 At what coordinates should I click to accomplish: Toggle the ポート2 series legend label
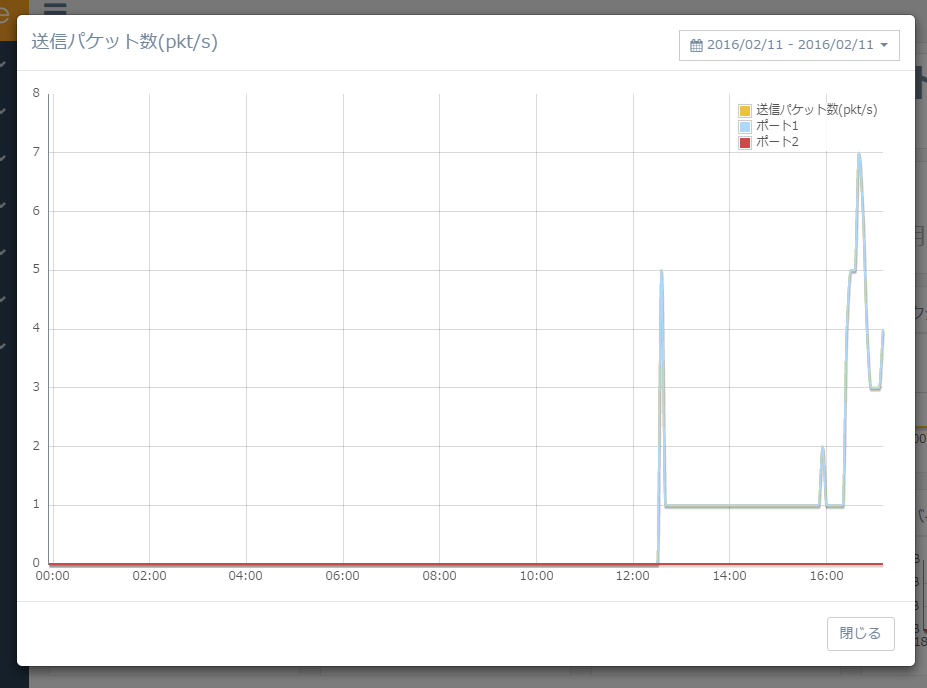(x=777, y=142)
